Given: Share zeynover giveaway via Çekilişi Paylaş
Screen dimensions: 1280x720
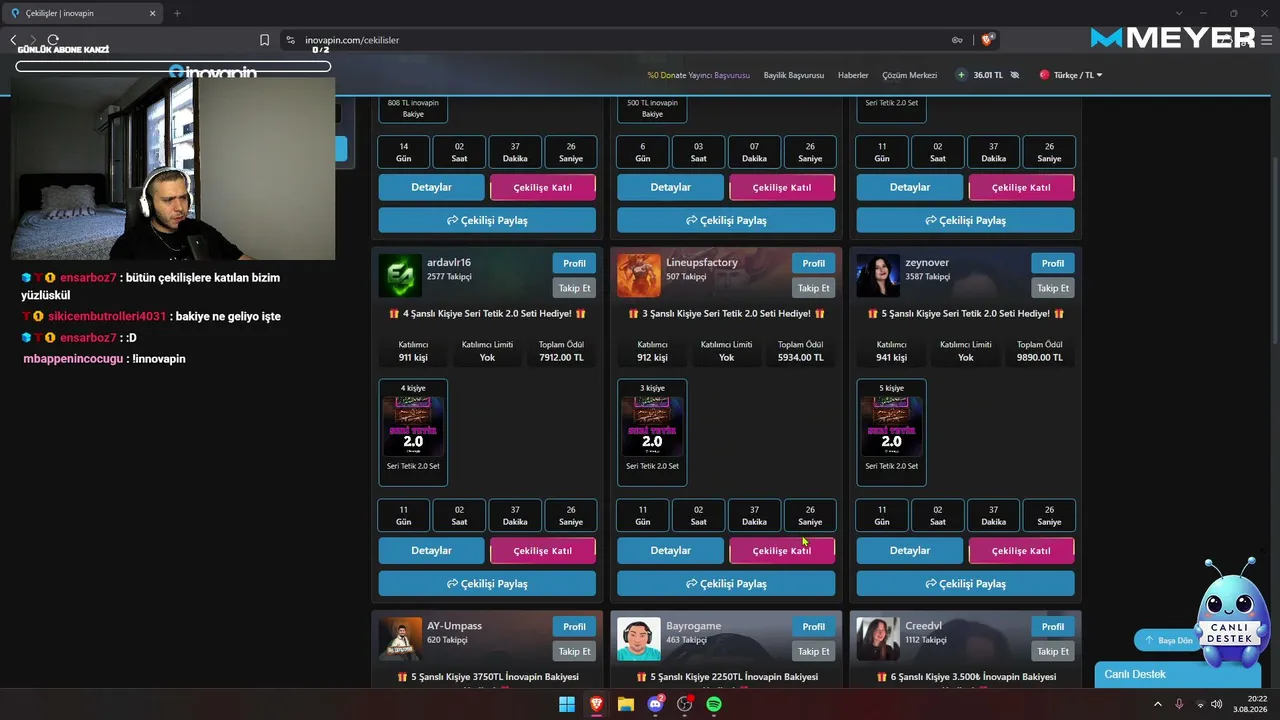Looking at the screenshot, I should coord(966,584).
